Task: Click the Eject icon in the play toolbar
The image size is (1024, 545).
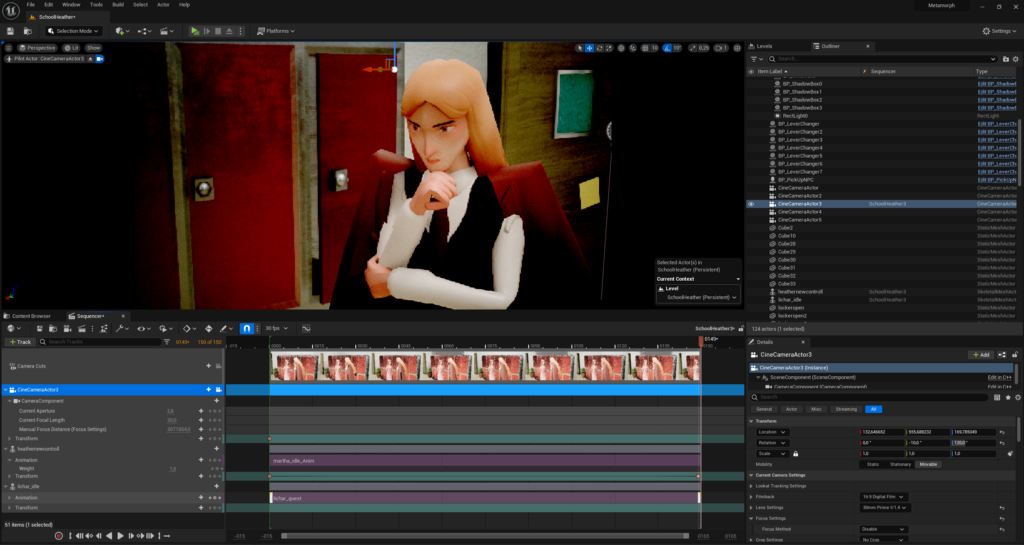Action: coord(229,31)
